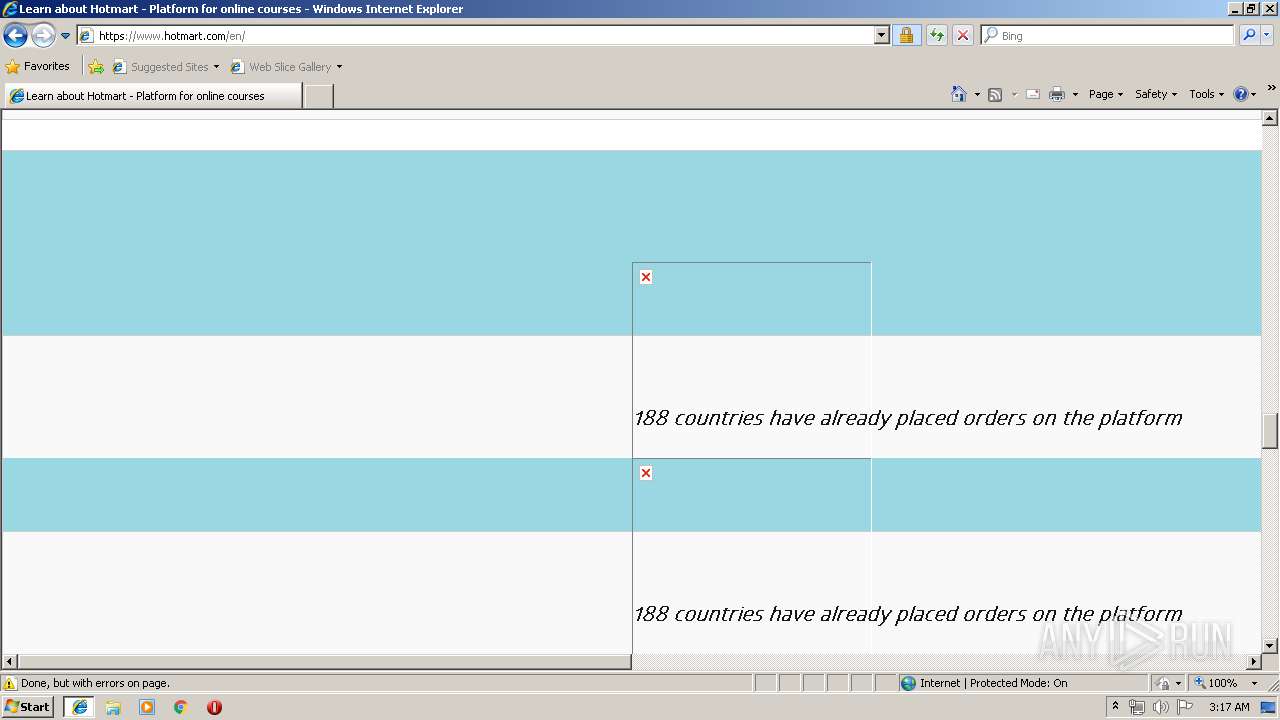Launch Chrome from the taskbar
This screenshot has height=720, width=1280.
pos(181,707)
